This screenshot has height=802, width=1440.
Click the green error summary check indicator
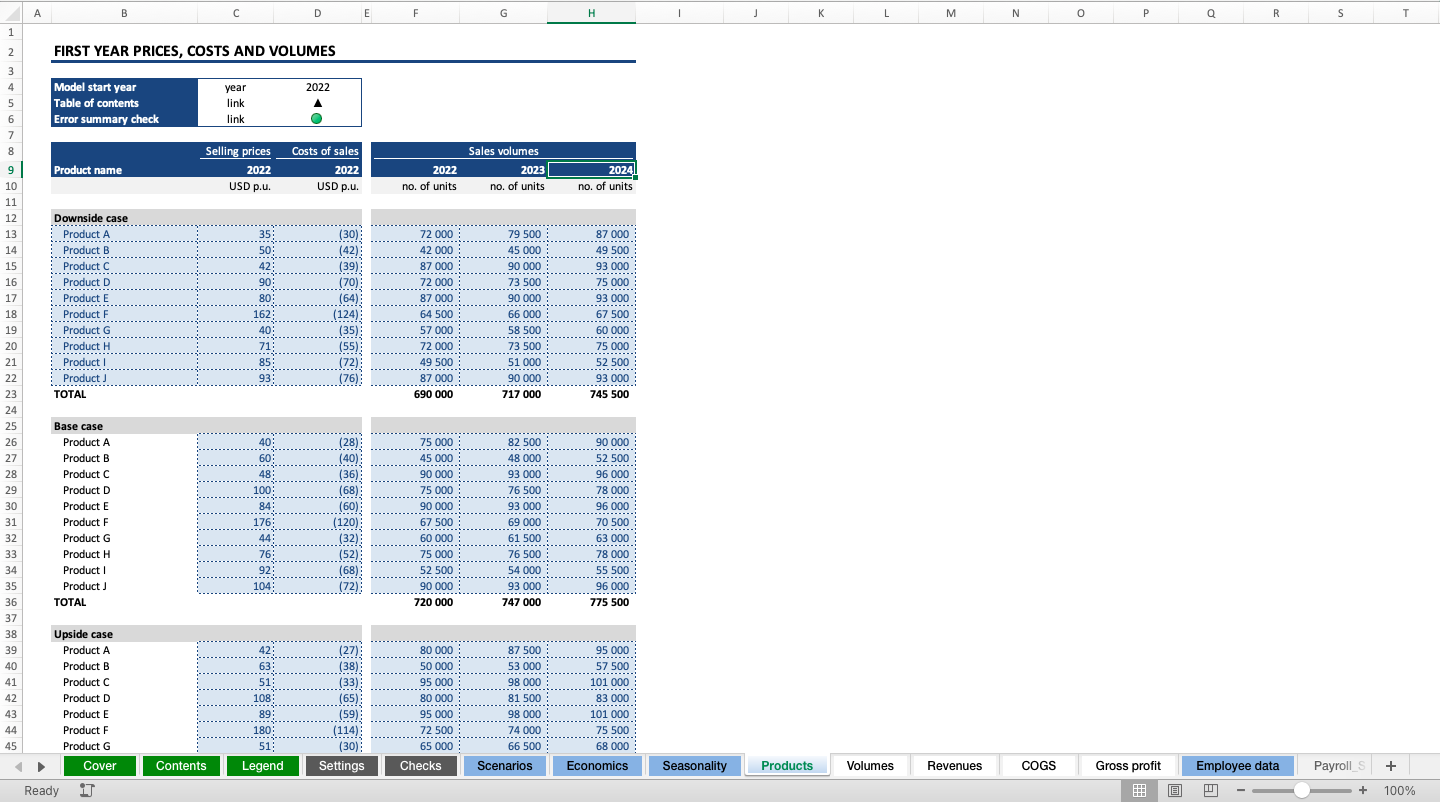tap(317, 119)
